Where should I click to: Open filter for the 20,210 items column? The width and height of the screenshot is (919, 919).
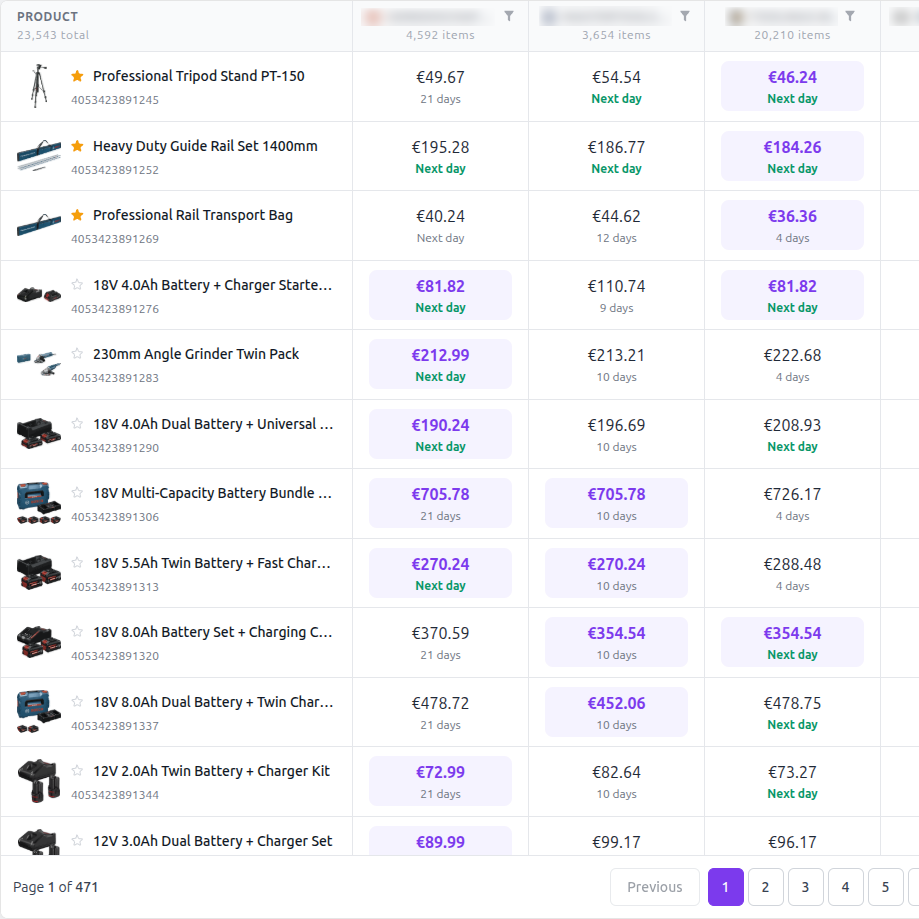[x=850, y=16]
